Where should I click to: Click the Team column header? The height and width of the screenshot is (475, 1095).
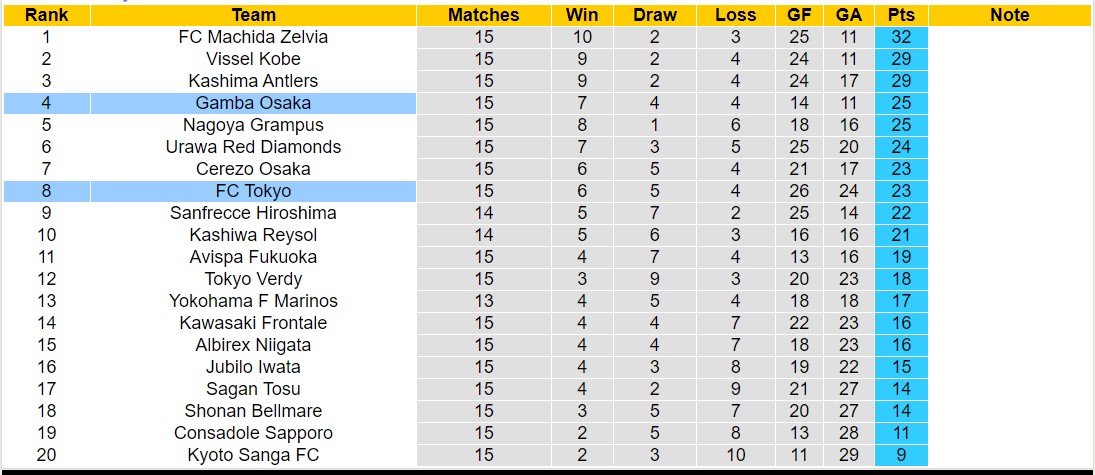253,15
